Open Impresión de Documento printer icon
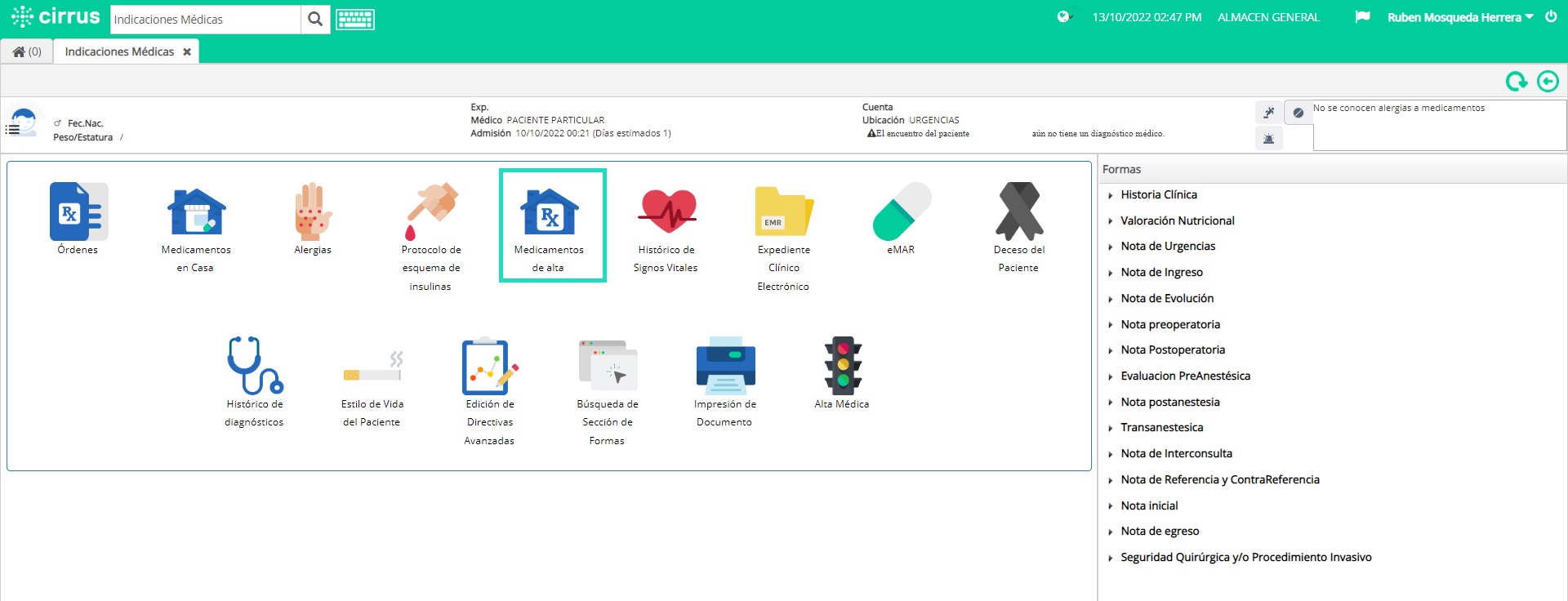 (725, 366)
